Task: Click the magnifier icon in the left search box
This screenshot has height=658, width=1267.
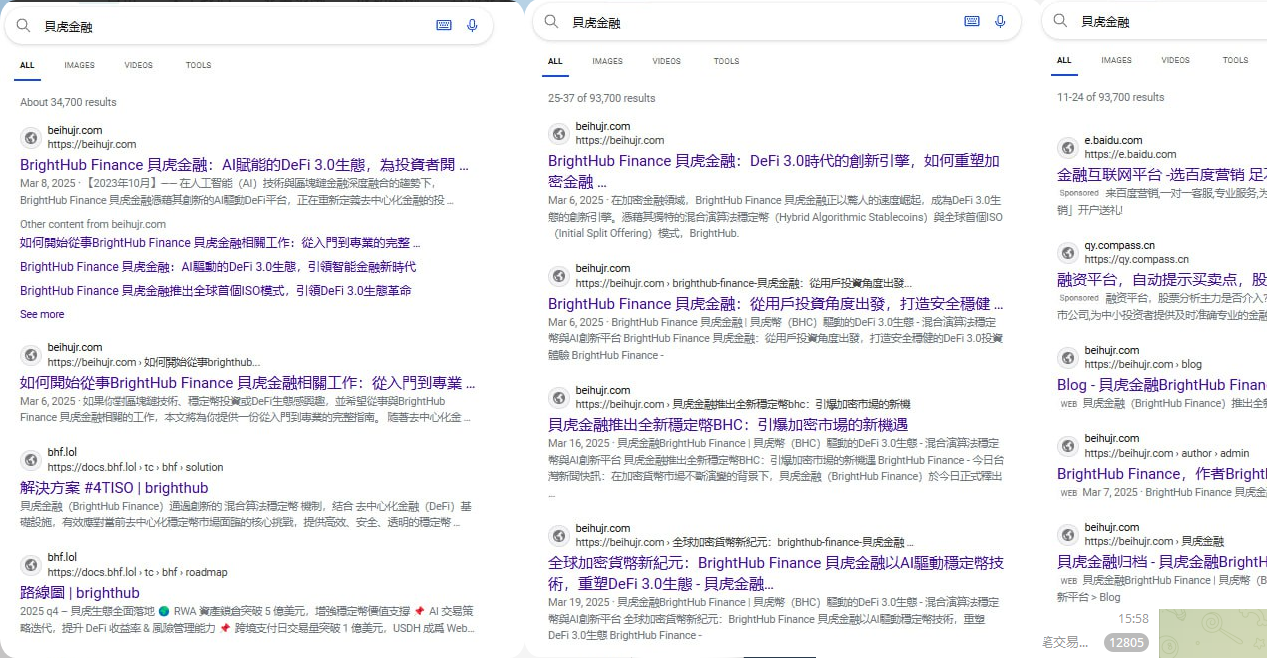Action: tap(24, 25)
